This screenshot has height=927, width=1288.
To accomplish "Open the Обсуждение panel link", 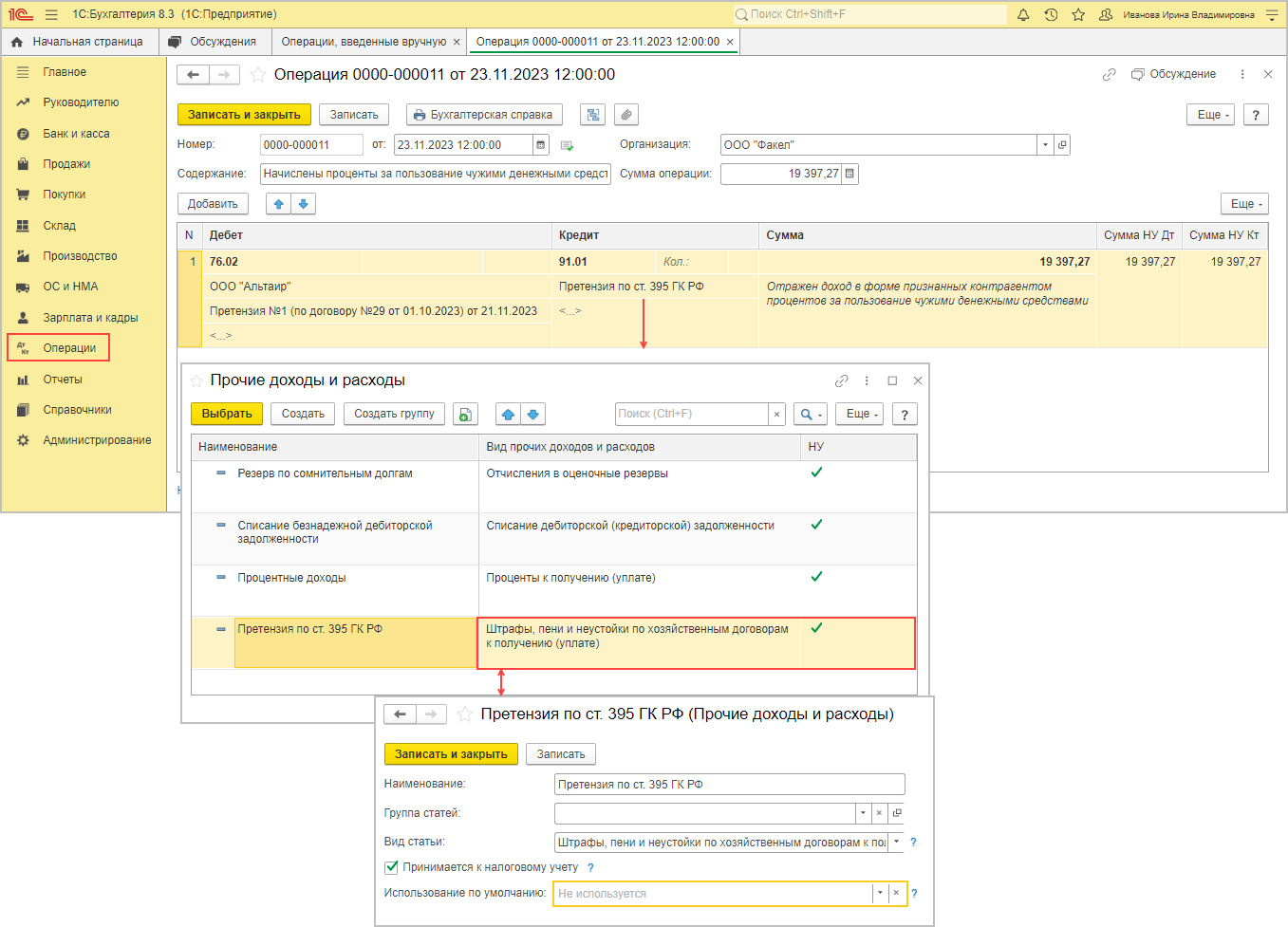I will tap(1174, 74).
